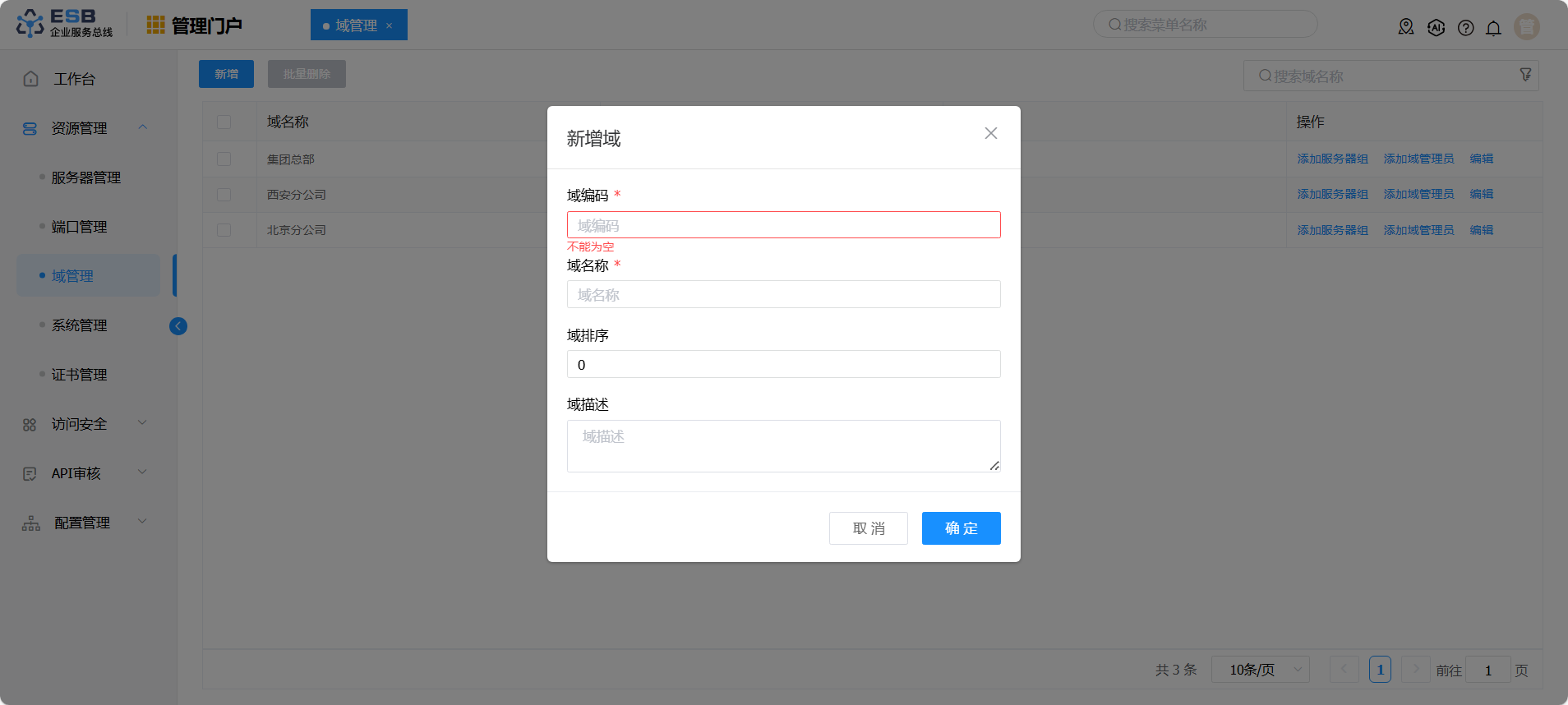Click the notification bell icon
This screenshot has height=705, width=1568.
(1493, 28)
